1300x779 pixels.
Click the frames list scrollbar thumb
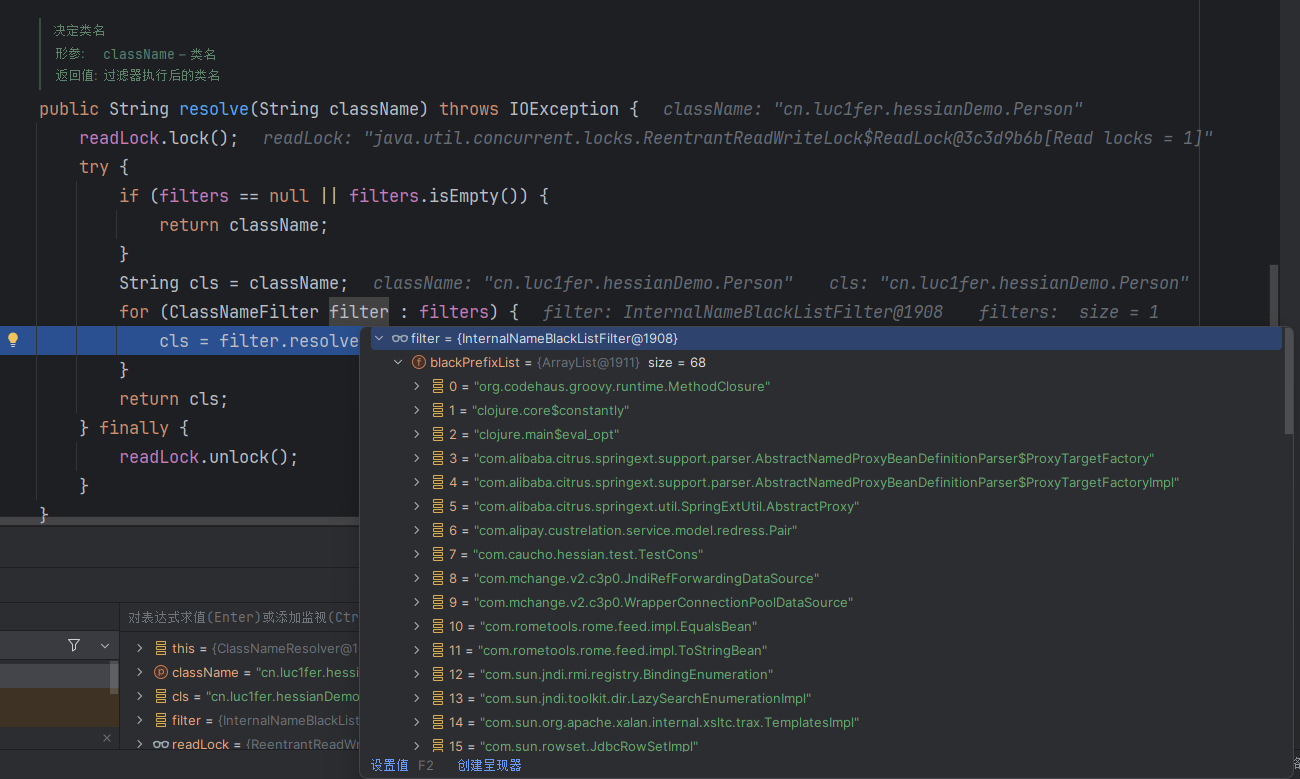tap(113, 677)
